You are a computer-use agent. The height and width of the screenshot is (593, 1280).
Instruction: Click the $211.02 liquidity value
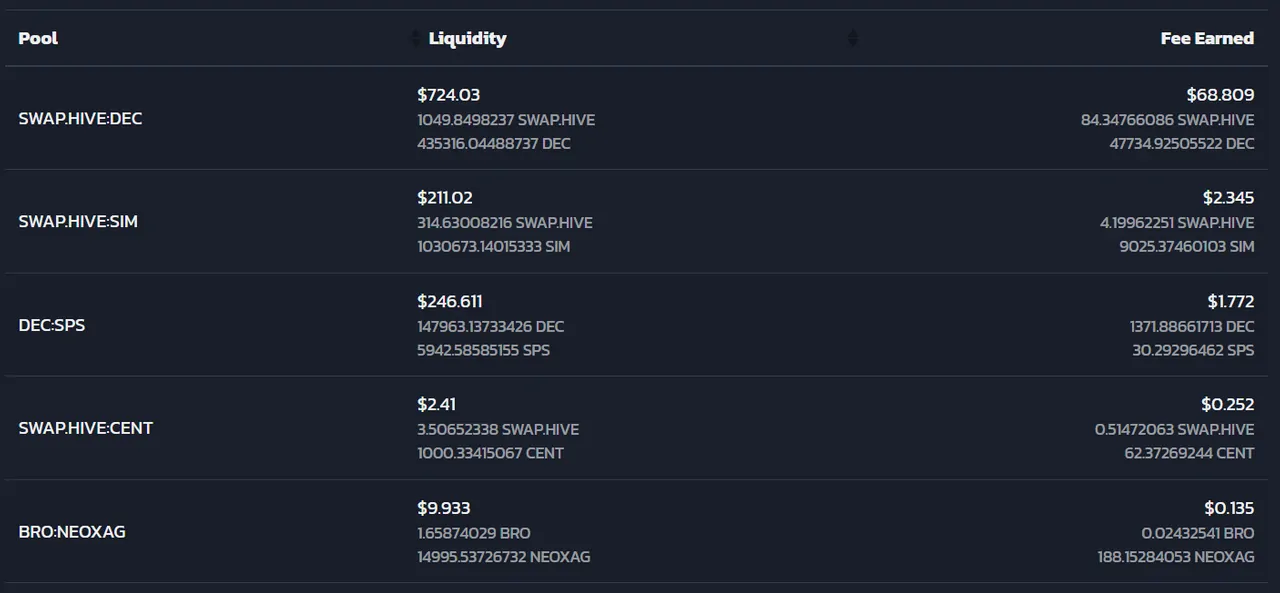pos(445,198)
